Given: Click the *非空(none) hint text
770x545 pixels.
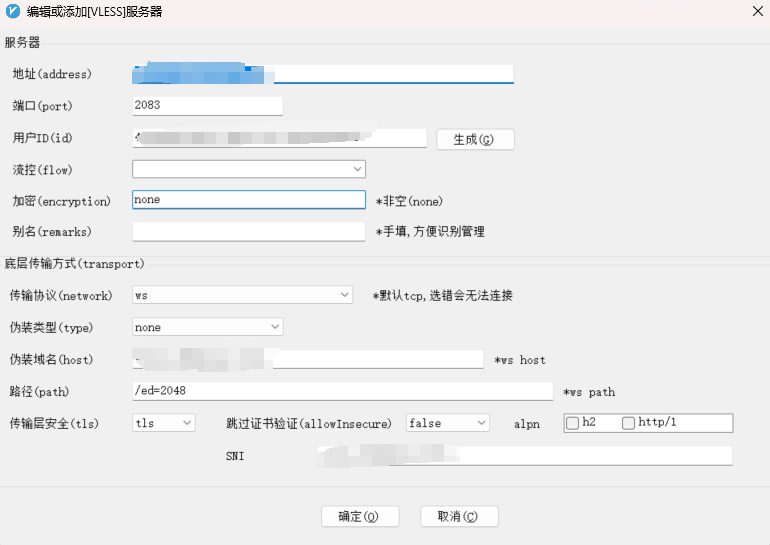Looking at the screenshot, I should pos(409,201).
